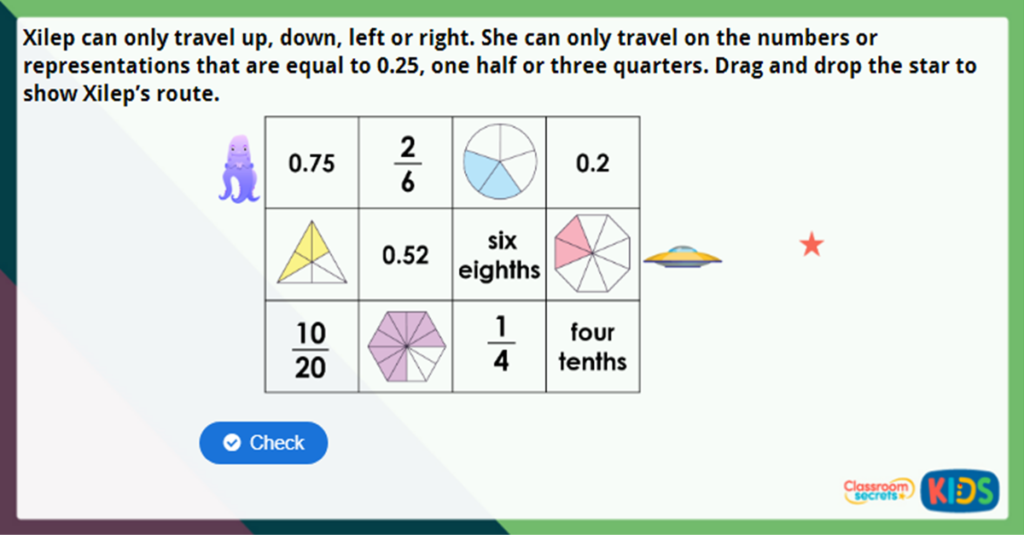Viewport: 1024px width, 535px height.
Task: Click the 0.75 grid cell
Action: 311,163
